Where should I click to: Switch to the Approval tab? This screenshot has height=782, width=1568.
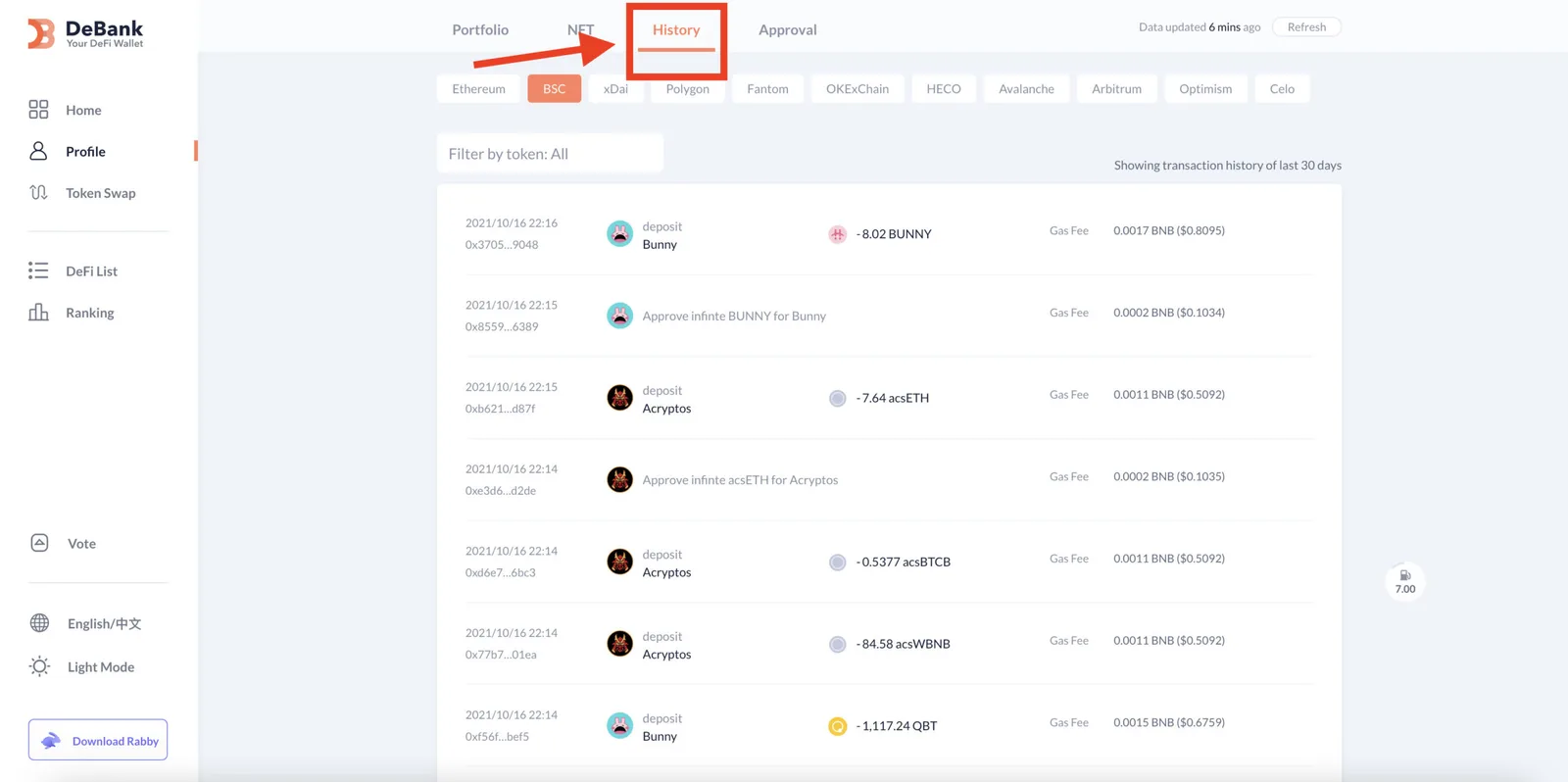pyautogui.click(x=788, y=29)
